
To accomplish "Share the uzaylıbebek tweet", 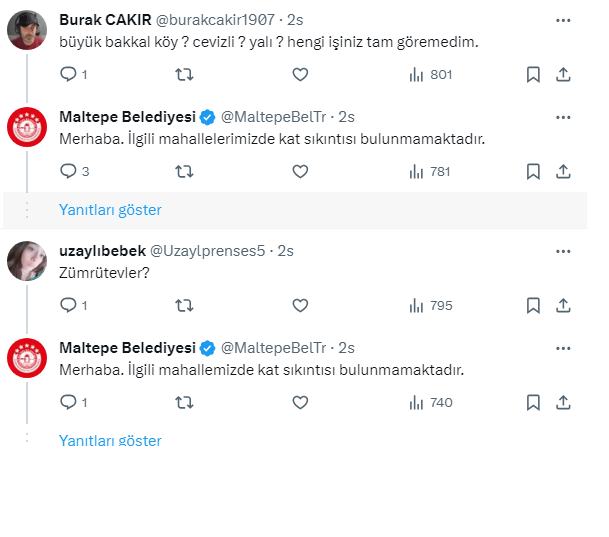I will pos(563,305).
